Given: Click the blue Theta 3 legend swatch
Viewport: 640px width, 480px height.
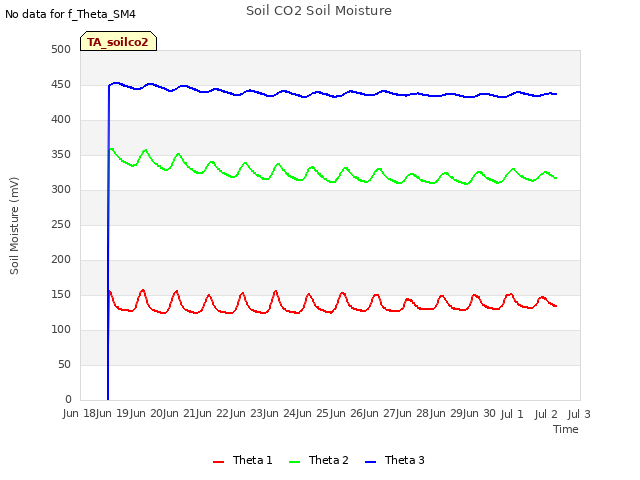Looking at the screenshot, I should [370, 462].
